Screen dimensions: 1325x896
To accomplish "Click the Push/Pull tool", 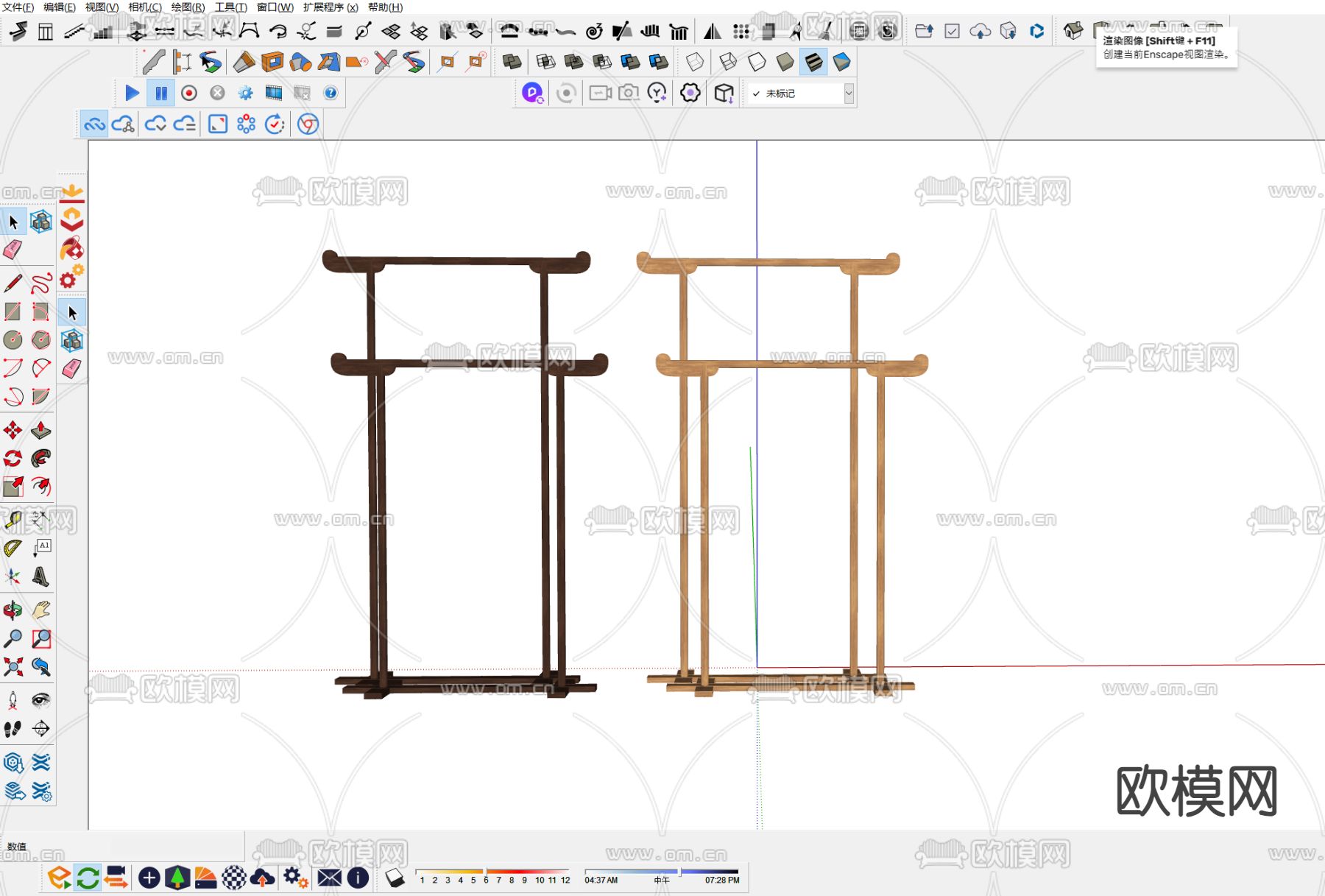I will (x=40, y=430).
